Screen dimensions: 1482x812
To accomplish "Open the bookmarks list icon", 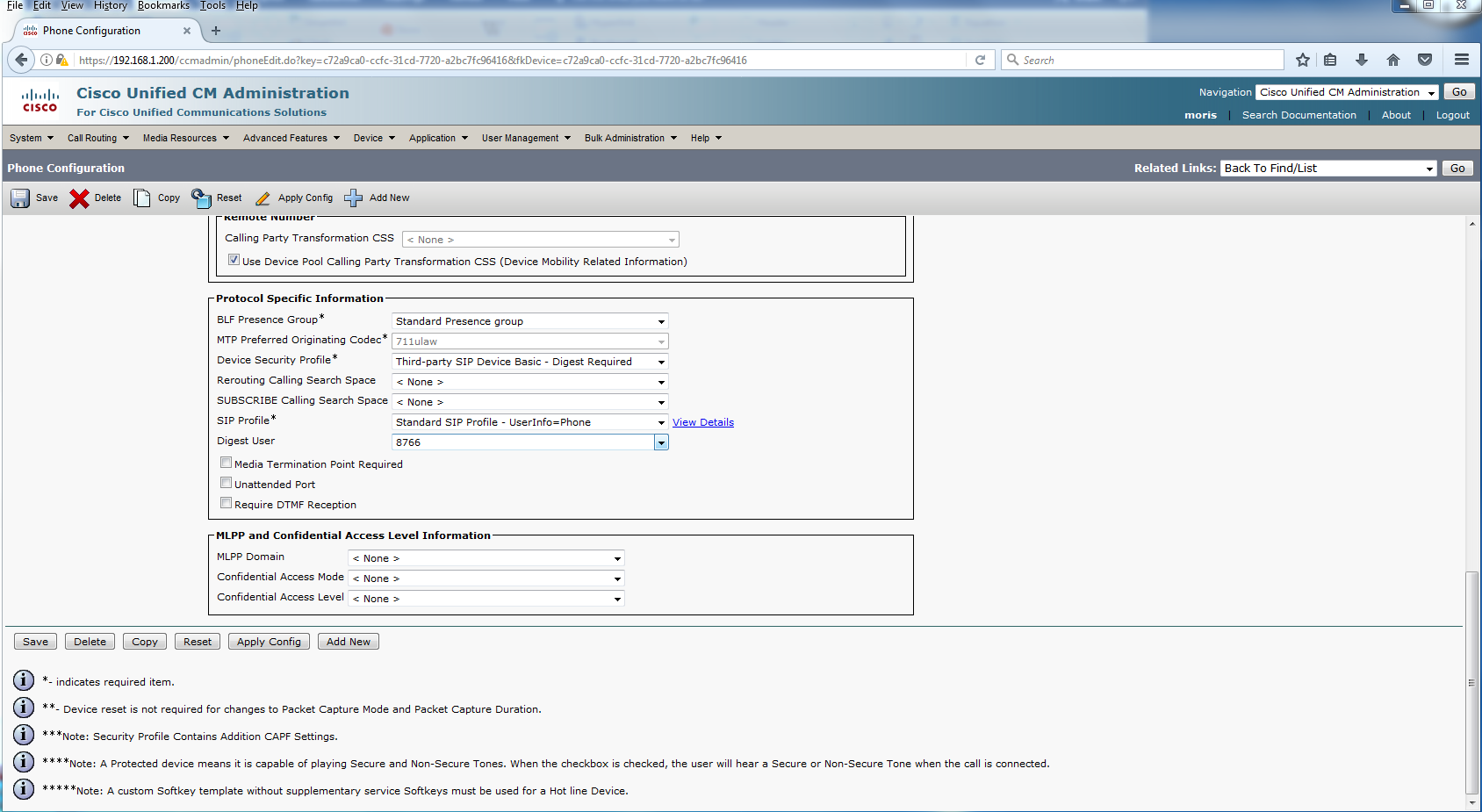I will click(x=1331, y=60).
